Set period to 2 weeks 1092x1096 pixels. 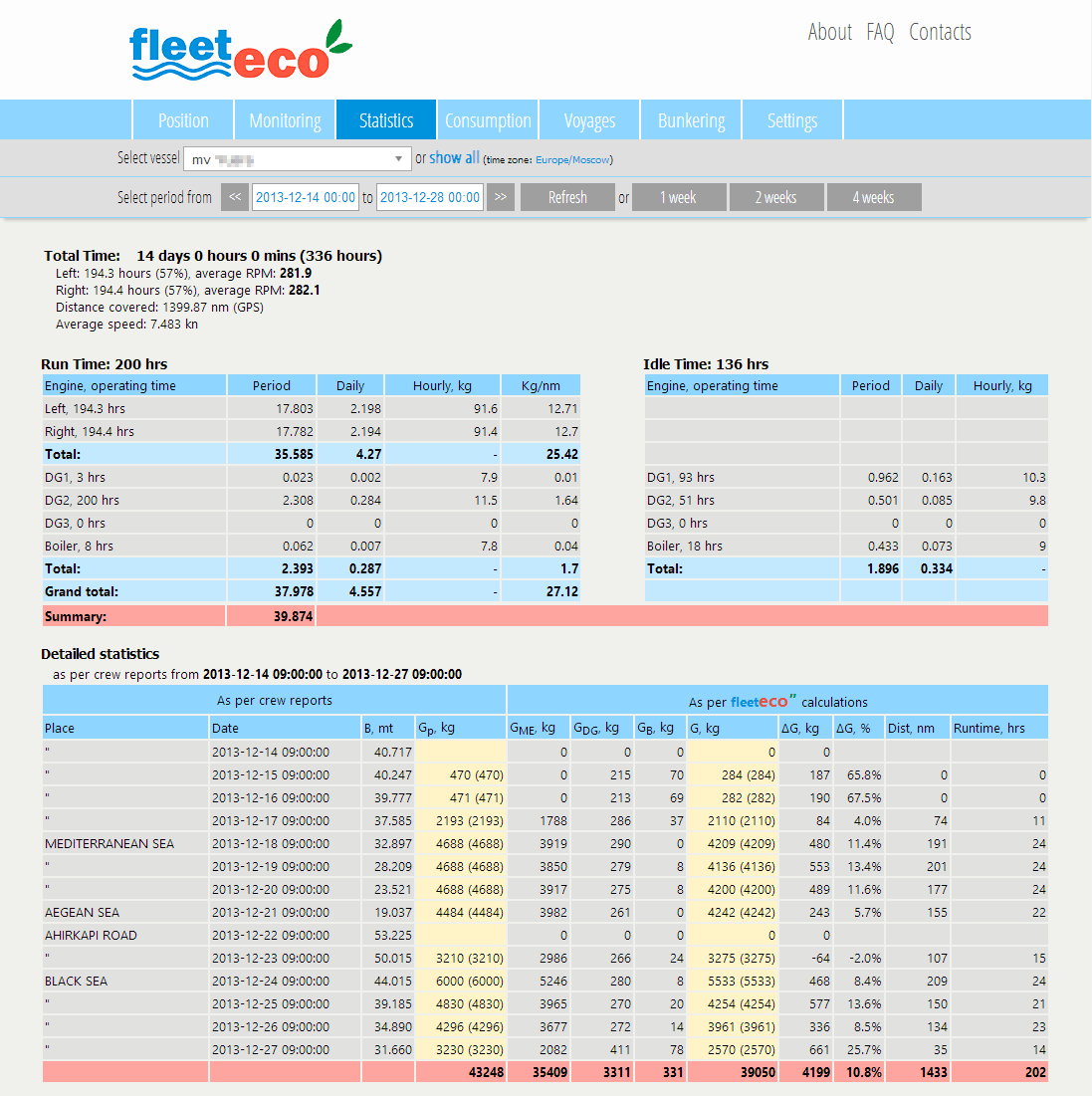[776, 197]
